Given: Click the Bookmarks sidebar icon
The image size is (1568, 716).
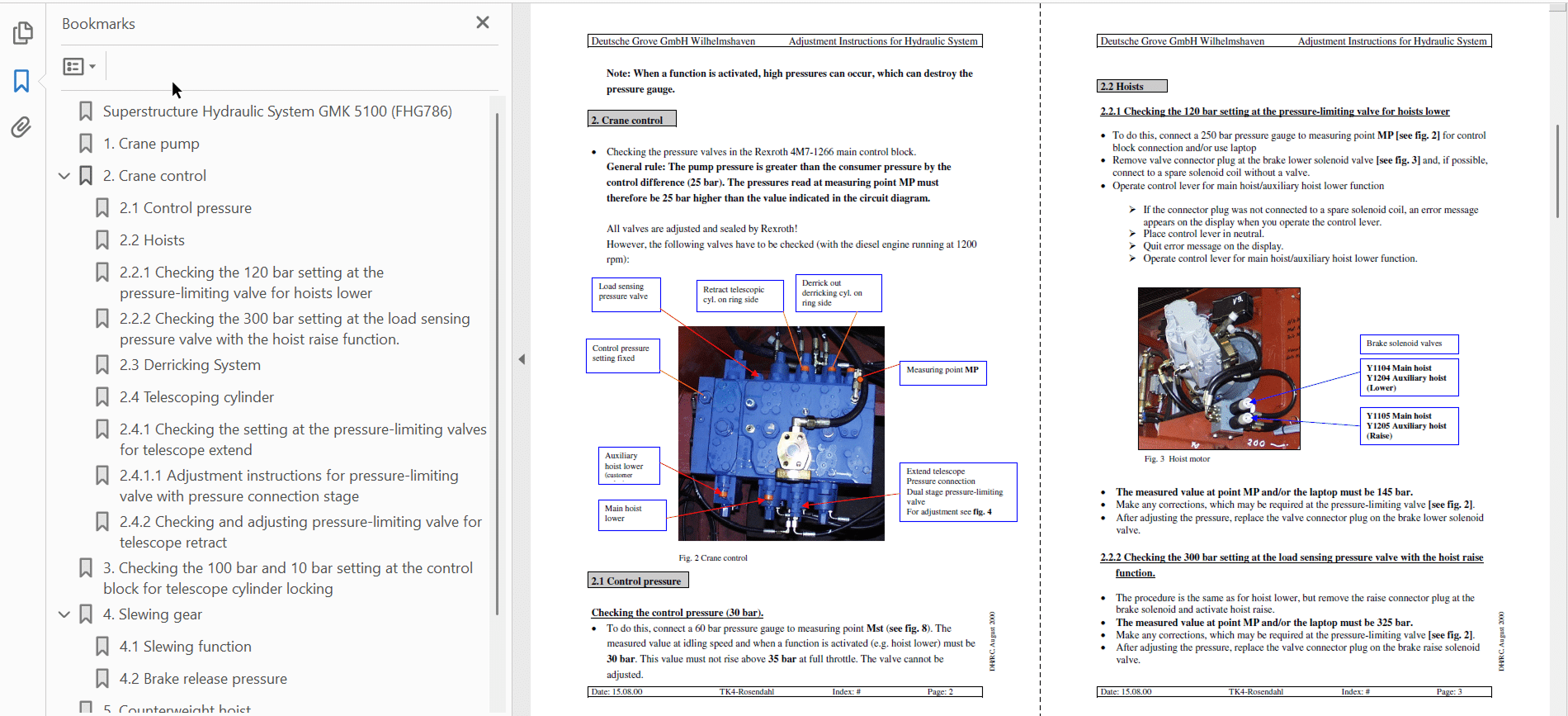Looking at the screenshot, I should 21,81.
